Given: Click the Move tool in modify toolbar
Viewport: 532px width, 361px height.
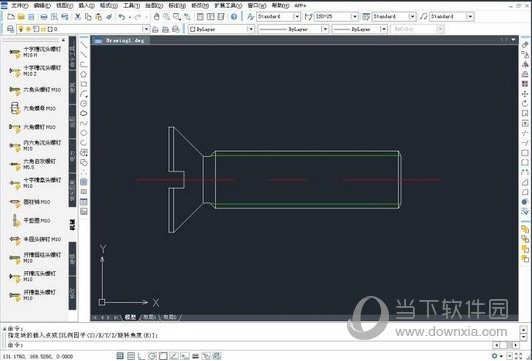Looking at the screenshot, I should [525, 94].
